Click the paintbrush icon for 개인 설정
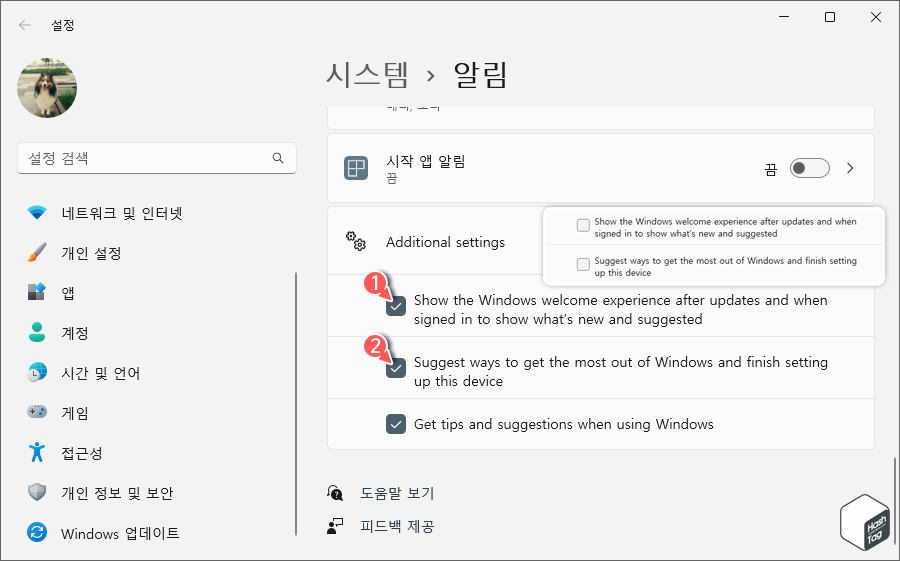The height and width of the screenshot is (561, 900). pos(37,253)
